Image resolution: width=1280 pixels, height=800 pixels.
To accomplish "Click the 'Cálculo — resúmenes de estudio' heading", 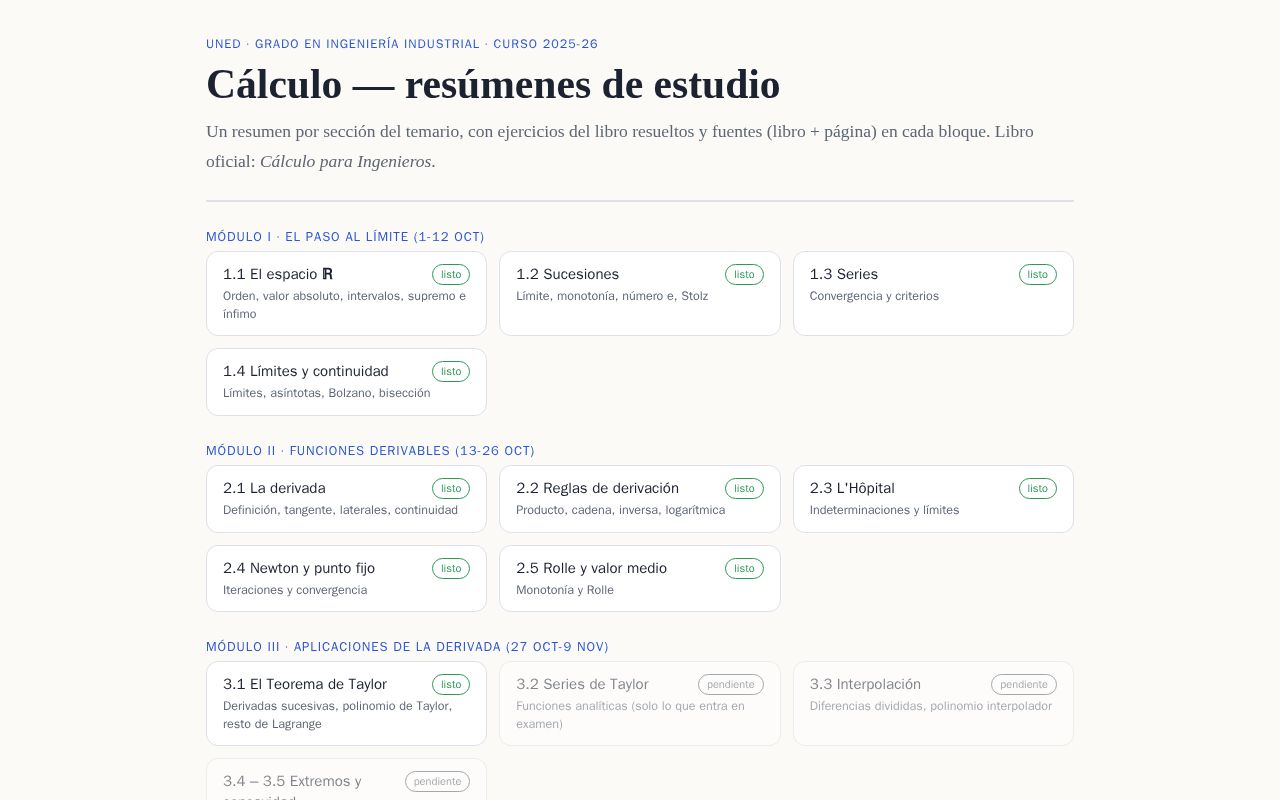I will [493, 84].
